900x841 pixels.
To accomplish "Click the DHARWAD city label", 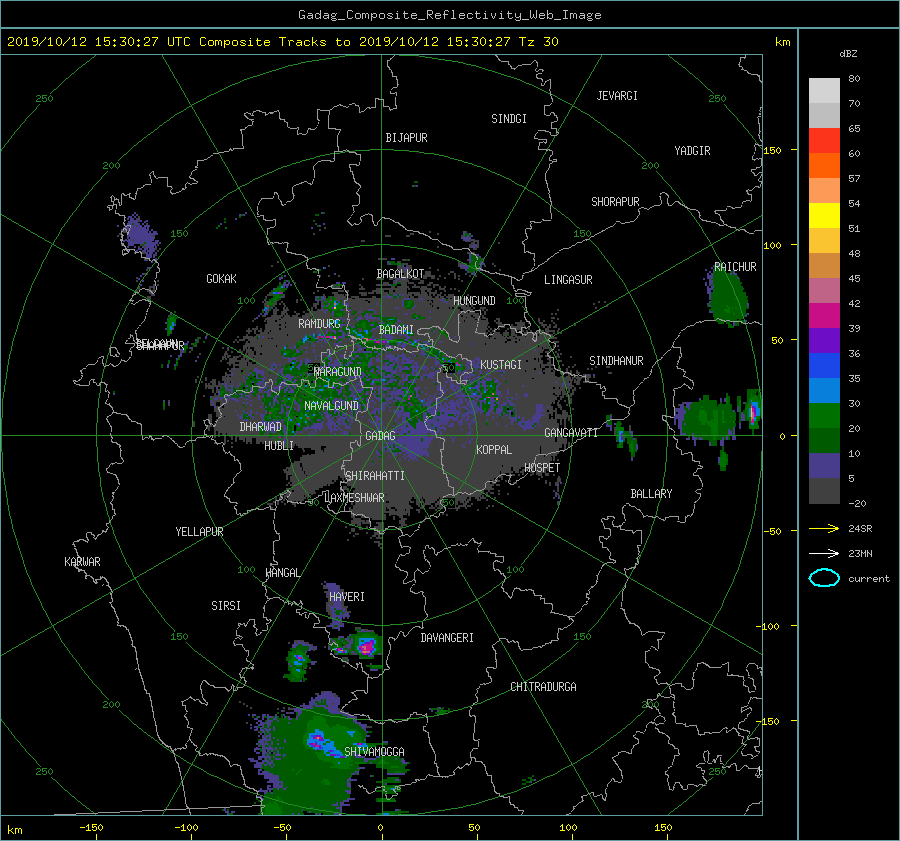I will (x=261, y=427).
